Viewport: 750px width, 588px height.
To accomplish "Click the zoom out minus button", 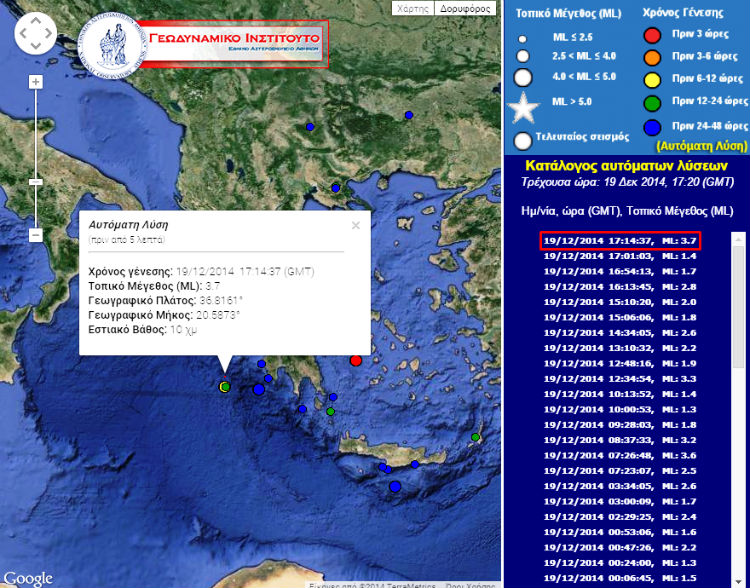I will (36, 235).
